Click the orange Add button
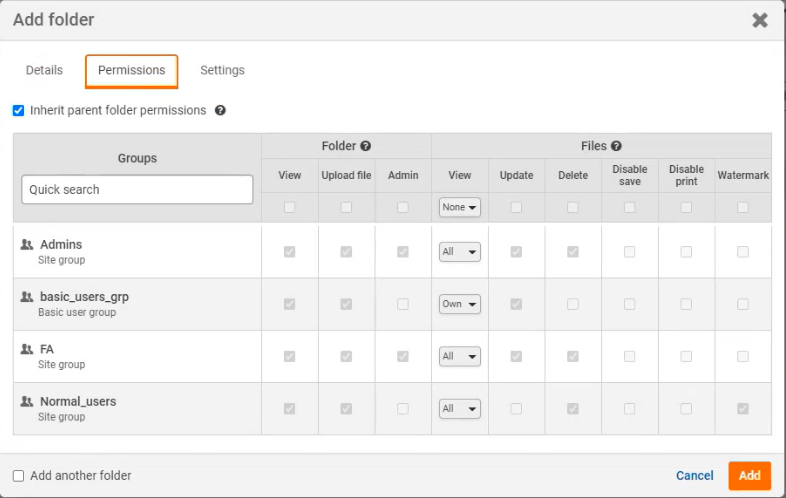 click(749, 476)
